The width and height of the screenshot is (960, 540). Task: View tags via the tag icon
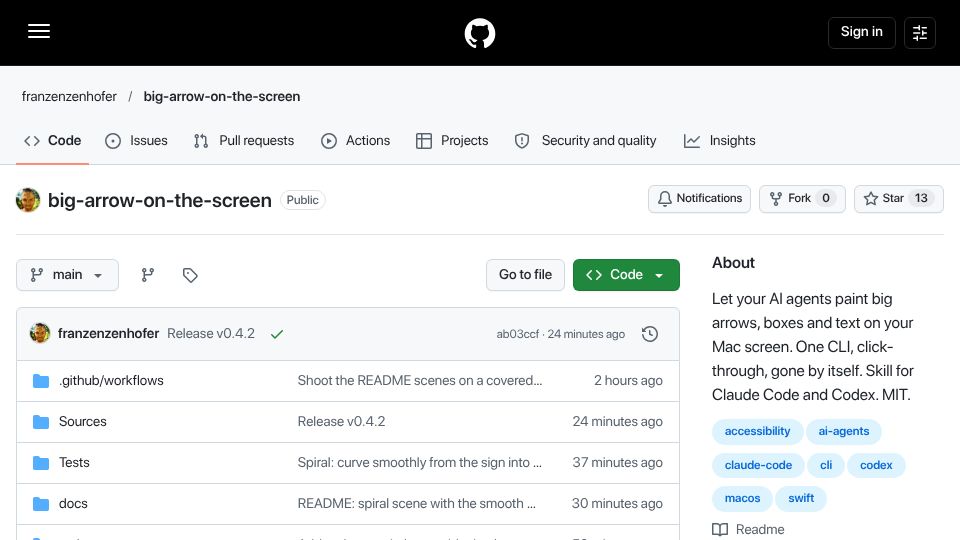point(190,275)
